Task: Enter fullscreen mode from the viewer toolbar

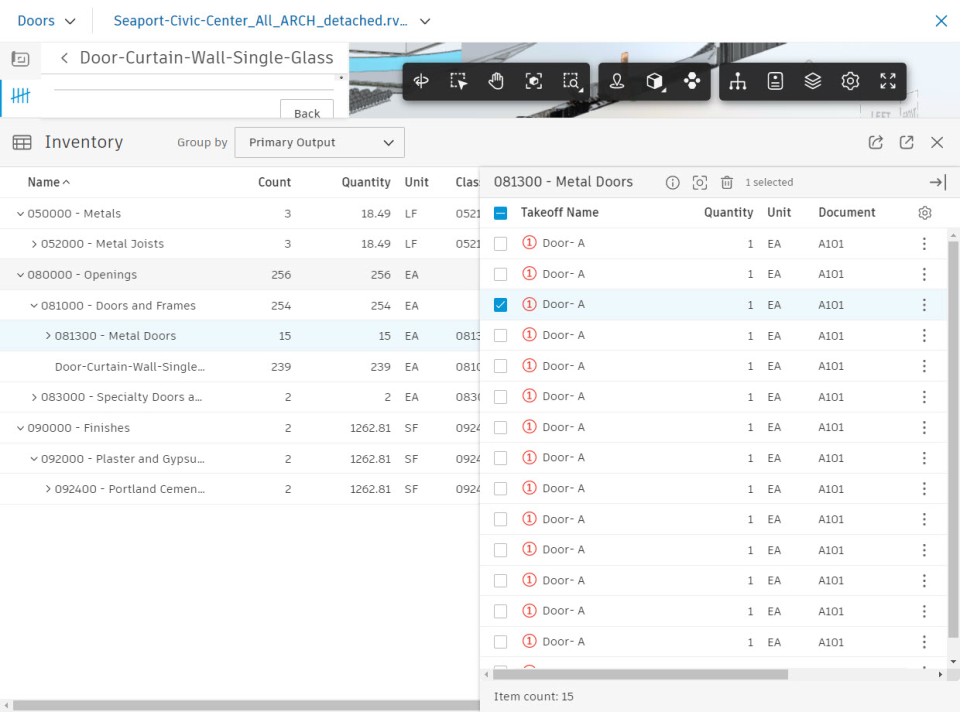Action: click(888, 81)
